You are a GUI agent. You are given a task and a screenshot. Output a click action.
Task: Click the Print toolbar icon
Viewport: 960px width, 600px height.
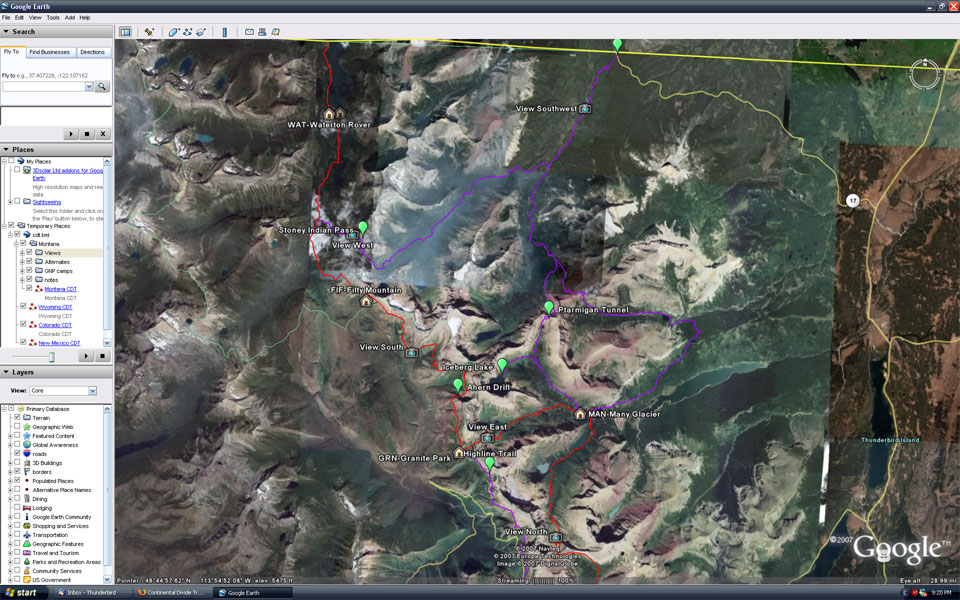[x=262, y=32]
